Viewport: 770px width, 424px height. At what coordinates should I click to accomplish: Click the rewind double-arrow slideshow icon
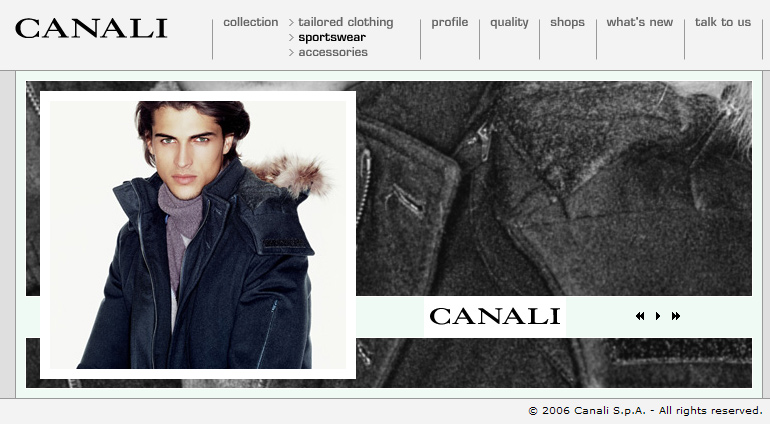coord(640,316)
